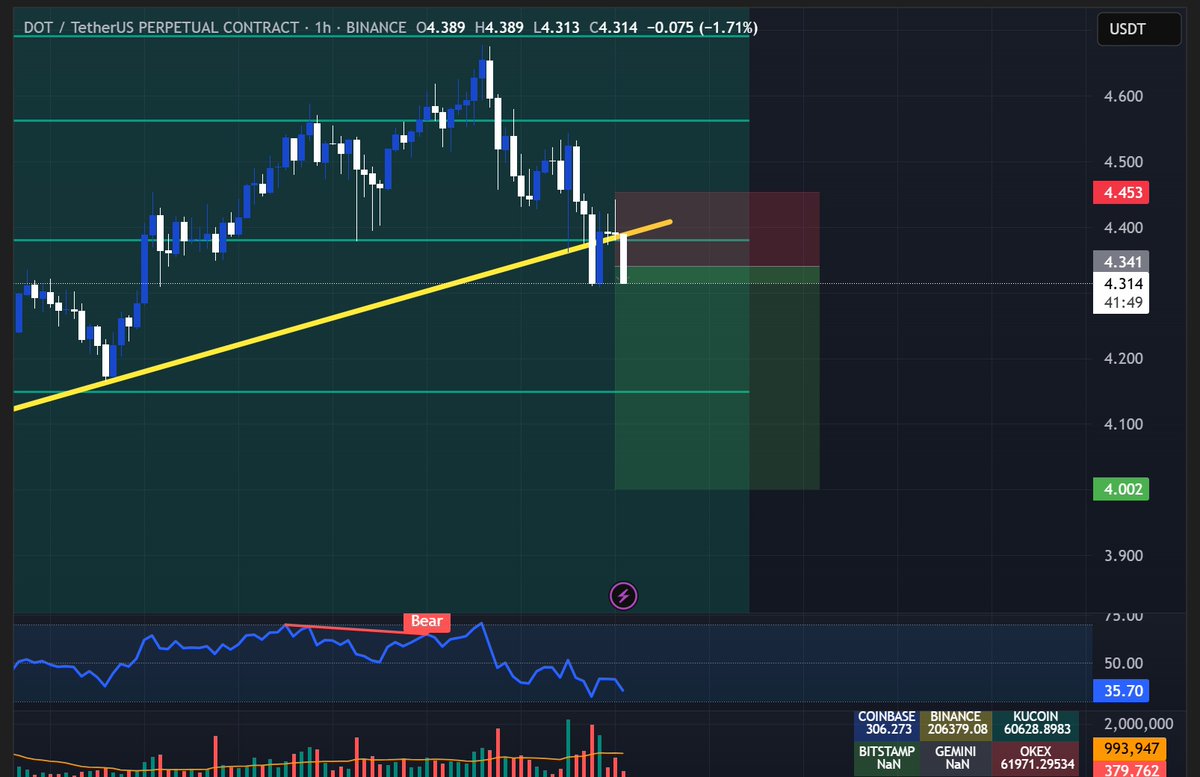Click the 4.100 price axis label

tap(1124, 424)
